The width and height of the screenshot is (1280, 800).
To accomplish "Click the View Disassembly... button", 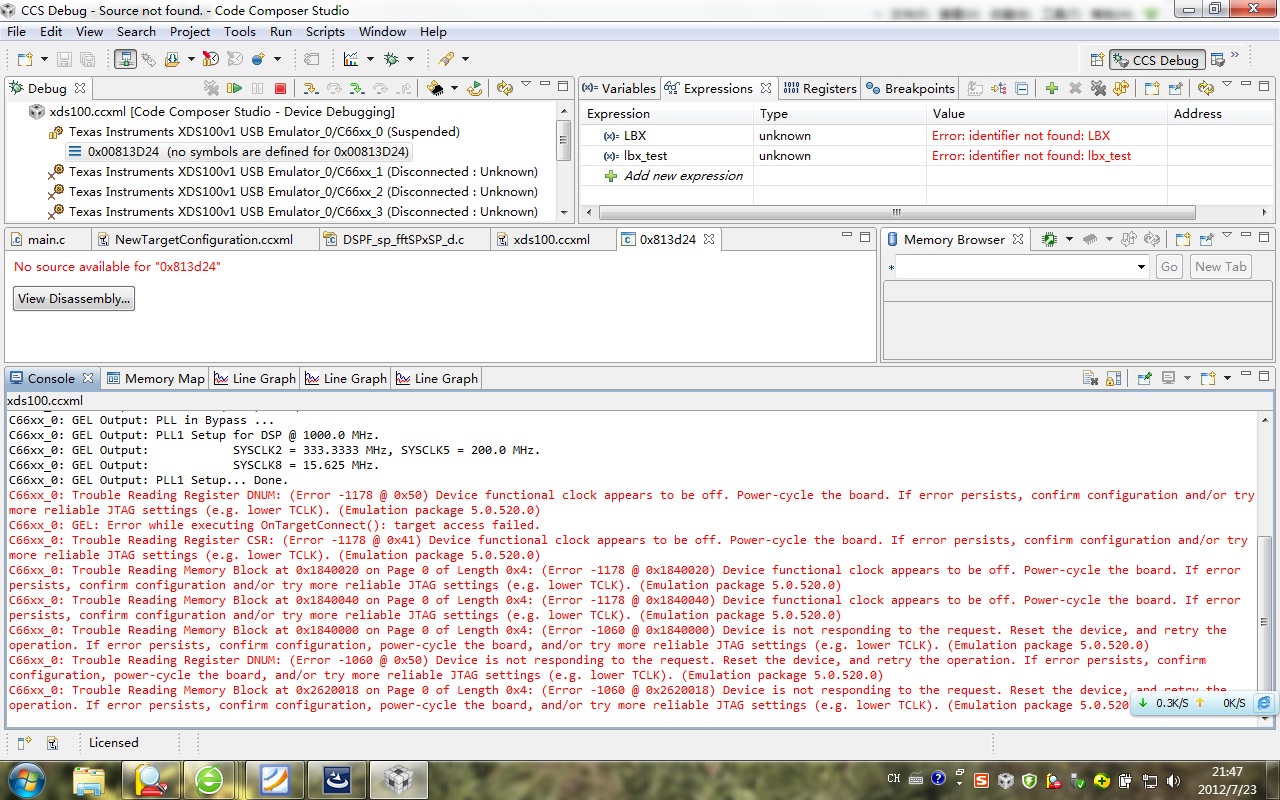I will [x=74, y=298].
